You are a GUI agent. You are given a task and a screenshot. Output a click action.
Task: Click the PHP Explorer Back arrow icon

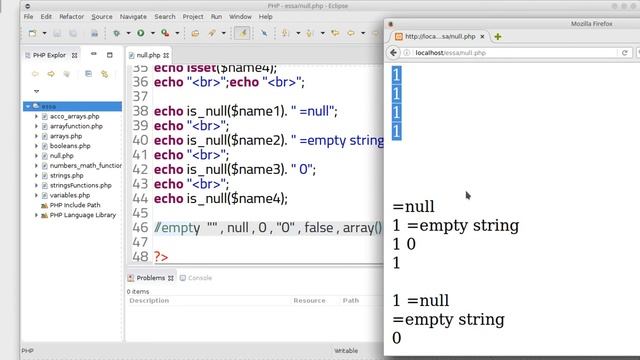pos(35,74)
